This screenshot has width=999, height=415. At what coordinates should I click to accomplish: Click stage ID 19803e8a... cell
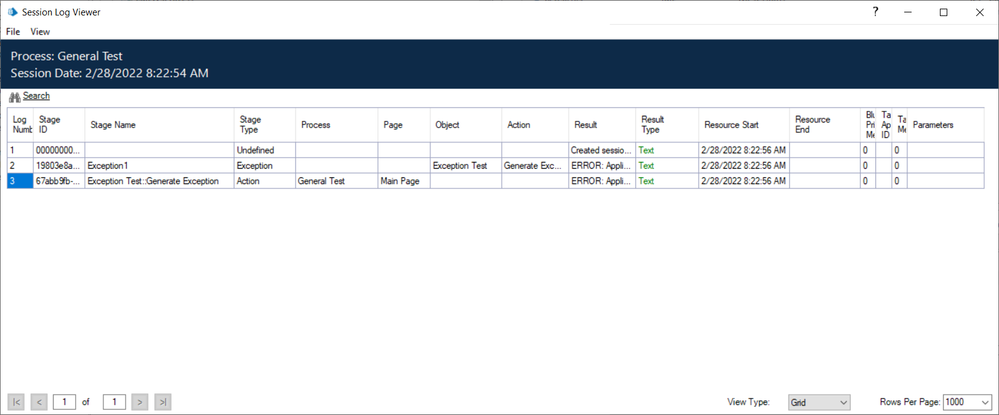tap(59, 166)
